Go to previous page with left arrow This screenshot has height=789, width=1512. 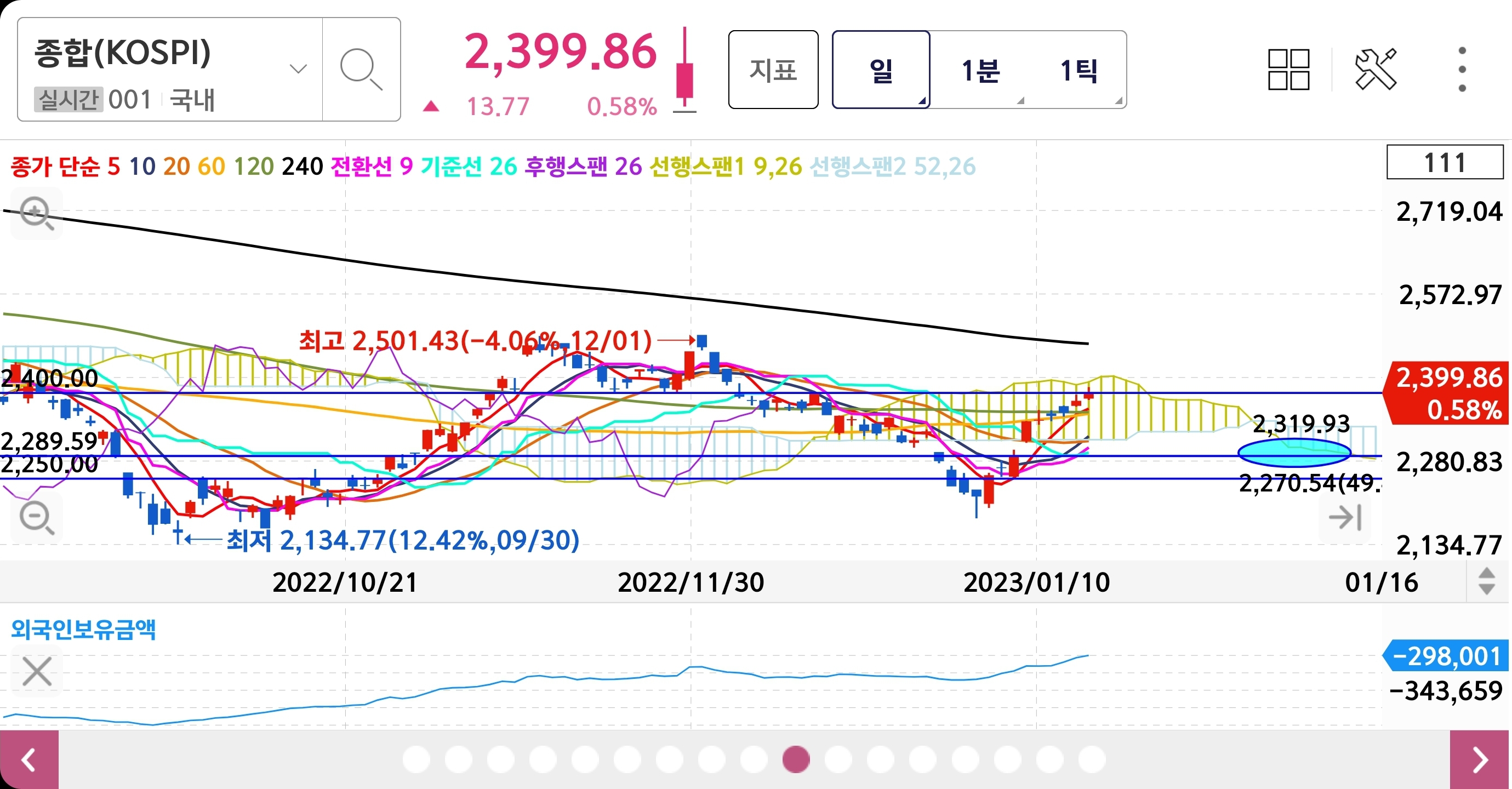coord(28,759)
